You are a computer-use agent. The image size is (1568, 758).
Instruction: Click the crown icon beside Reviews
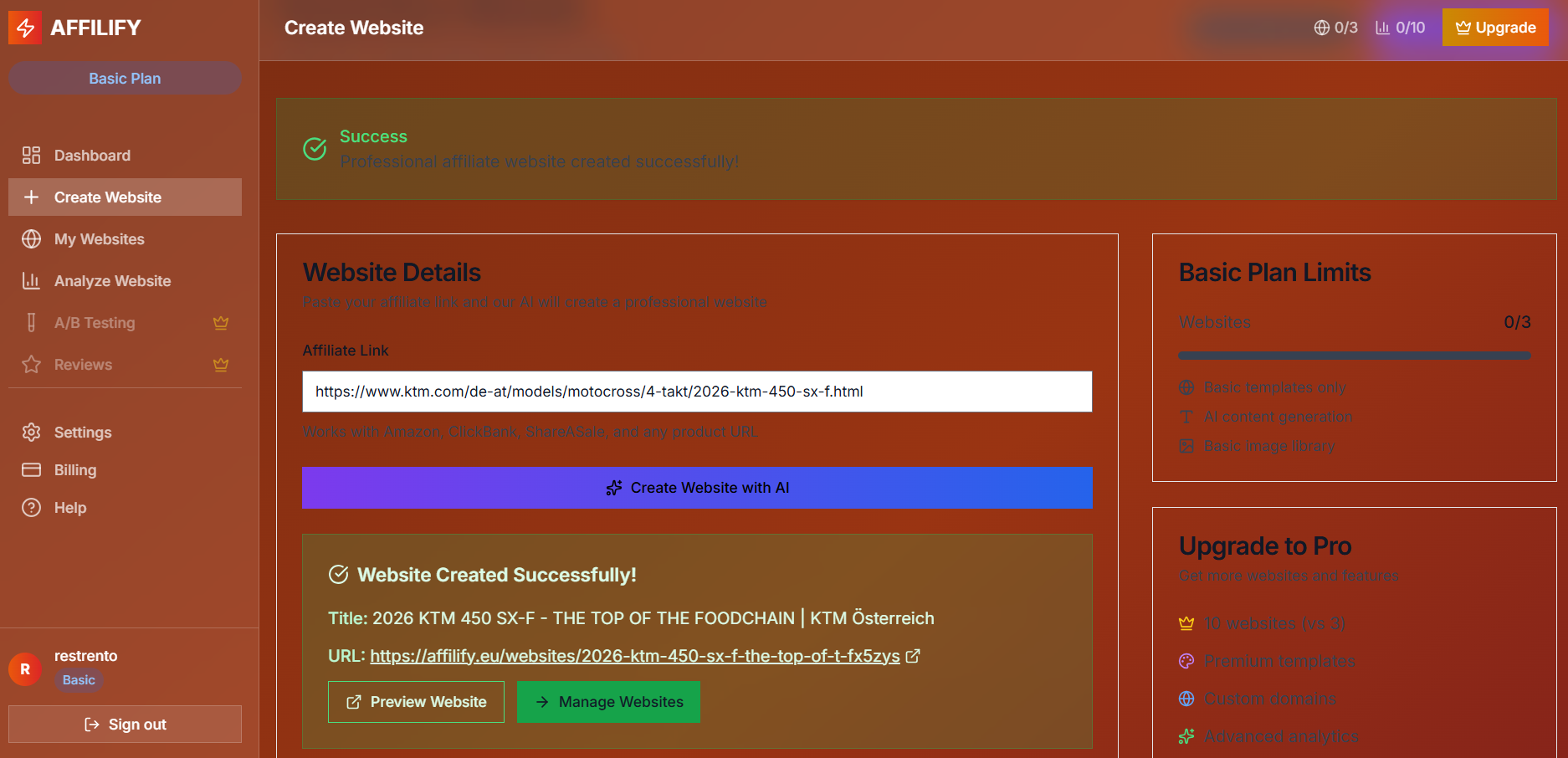(221, 365)
